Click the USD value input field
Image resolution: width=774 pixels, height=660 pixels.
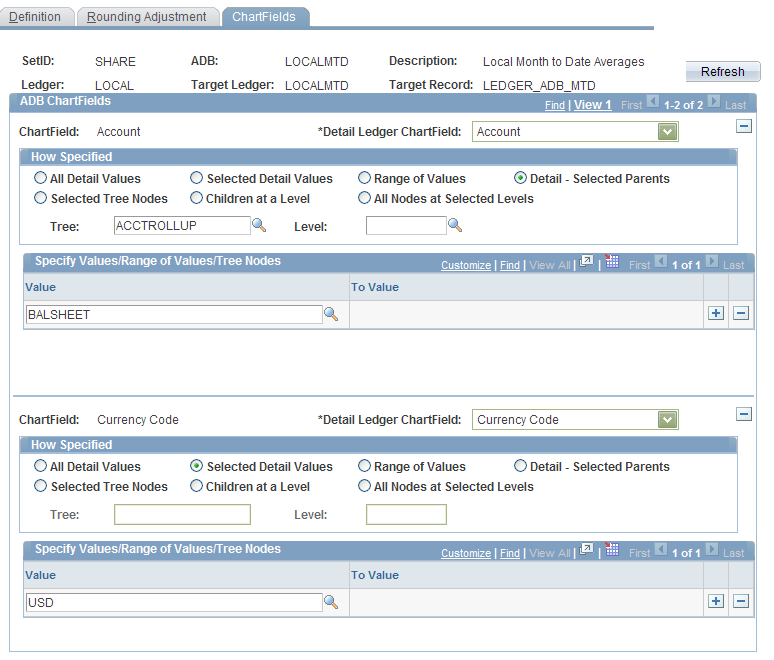174,603
